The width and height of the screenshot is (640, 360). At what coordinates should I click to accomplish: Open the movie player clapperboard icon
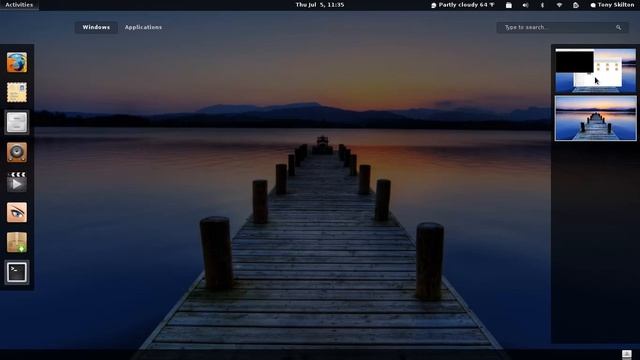[x=17, y=182]
